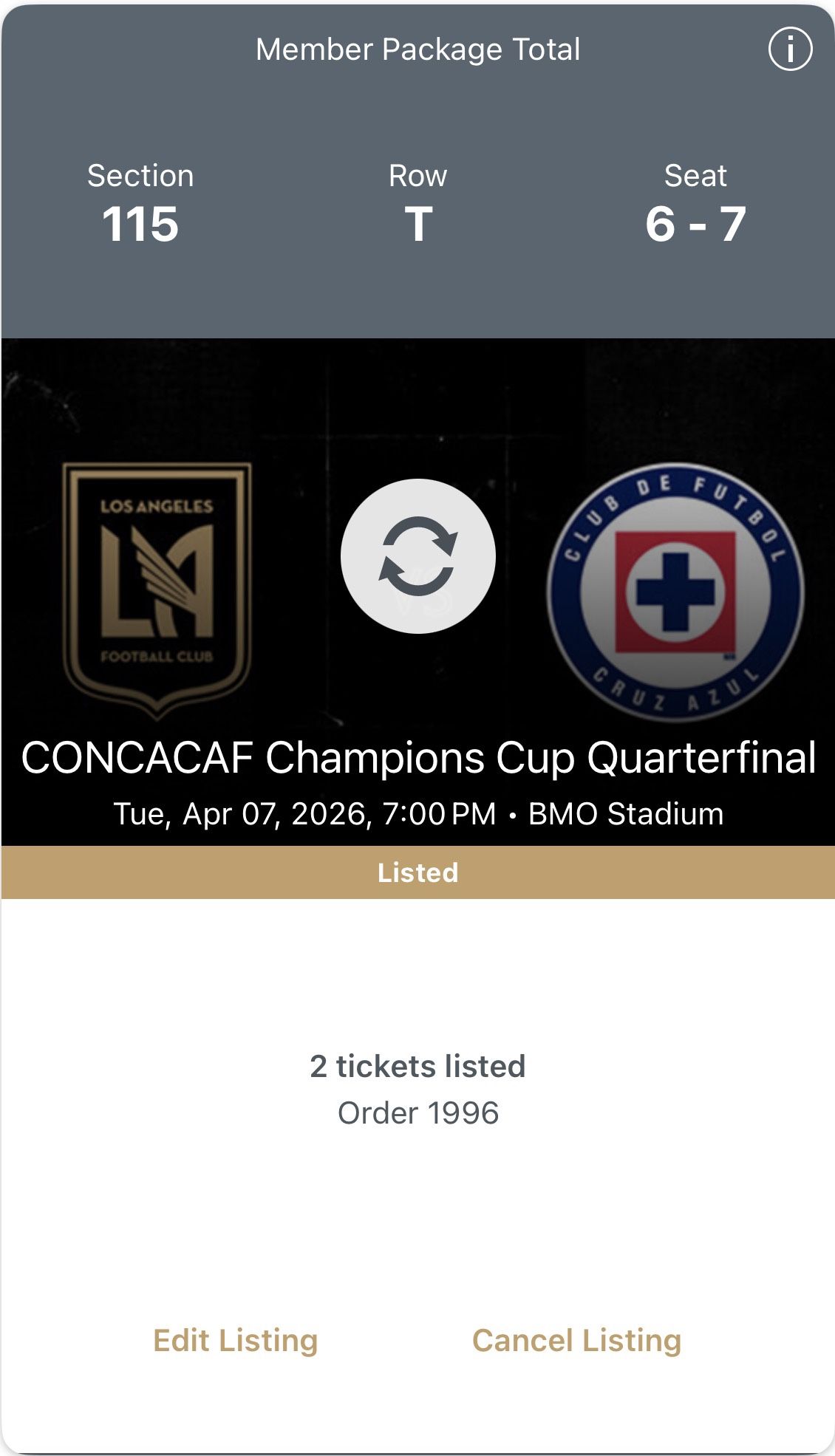Click the 7:00 PM kickoff time
The image size is (835, 1456).
[439, 814]
